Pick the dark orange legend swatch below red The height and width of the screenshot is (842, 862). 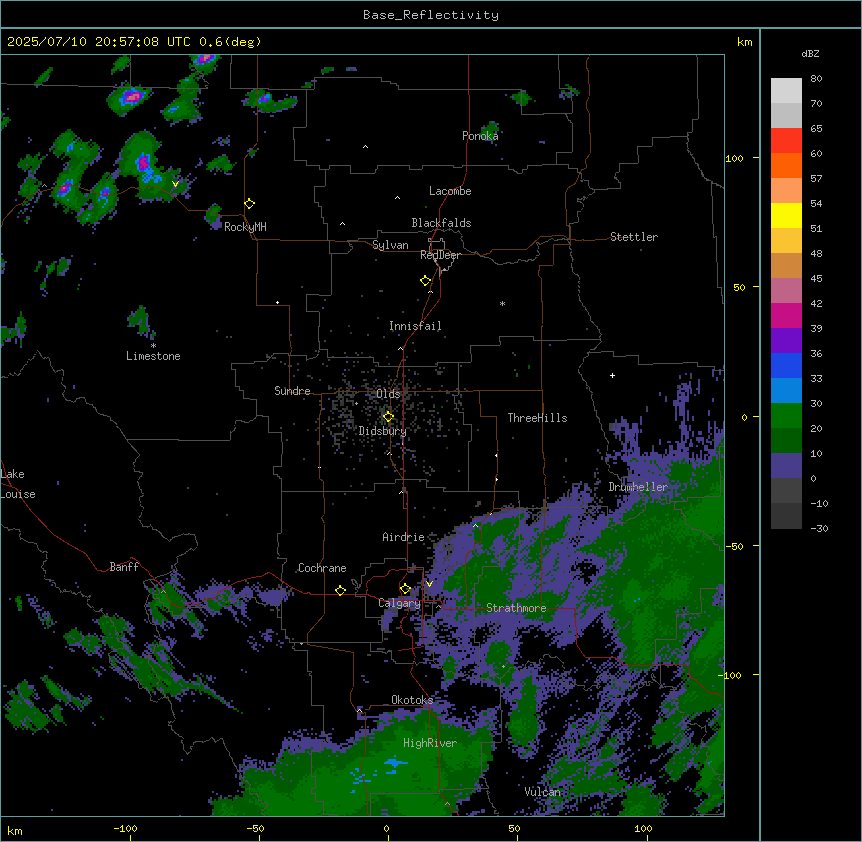coord(786,165)
